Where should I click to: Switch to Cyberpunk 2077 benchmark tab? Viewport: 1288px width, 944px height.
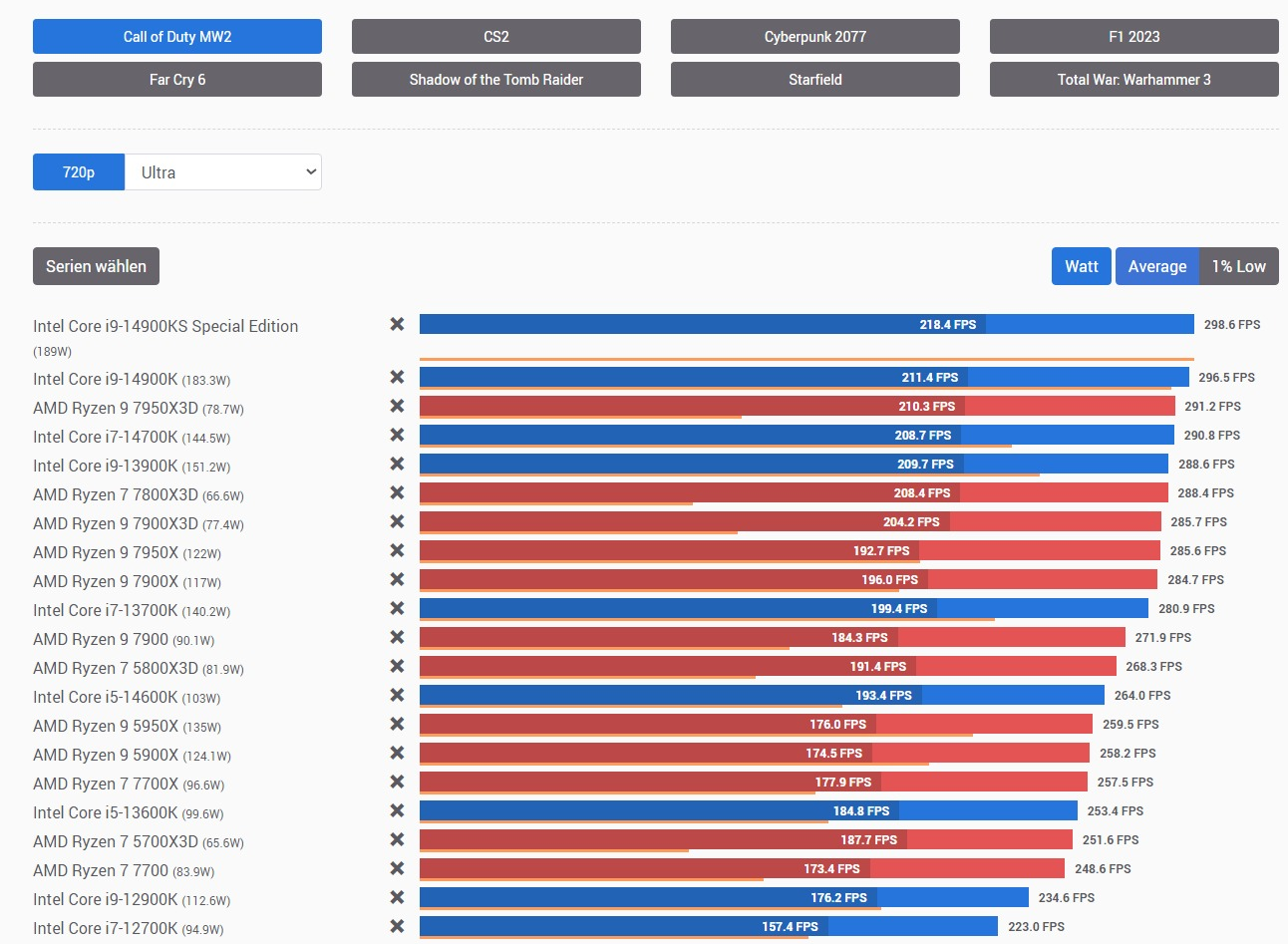pyautogui.click(x=815, y=37)
